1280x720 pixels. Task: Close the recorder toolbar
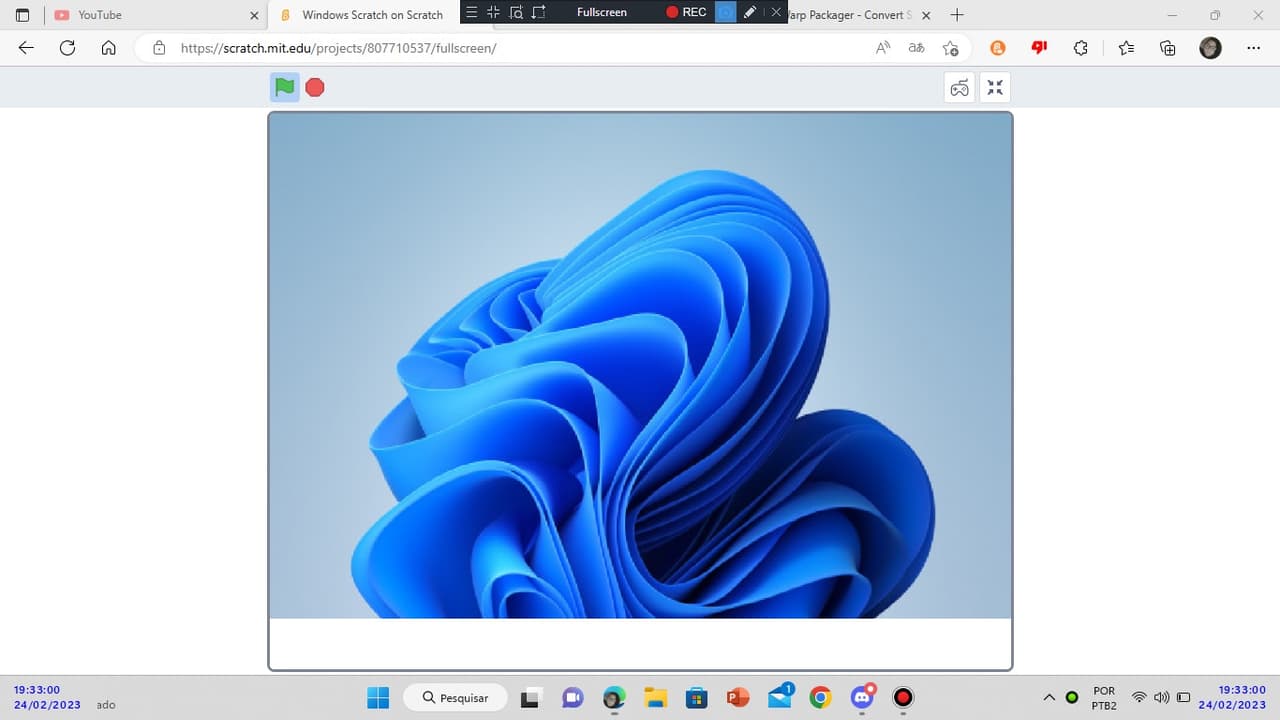[x=776, y=12]
